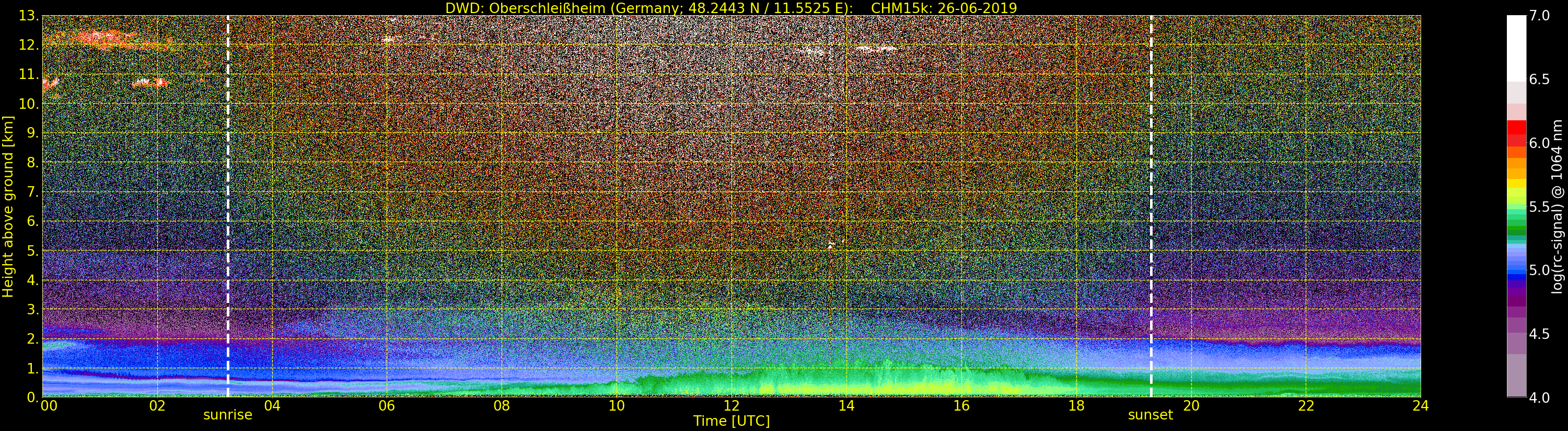
Task: Click the '08' tick on the time axis
Action: (502, 406)
